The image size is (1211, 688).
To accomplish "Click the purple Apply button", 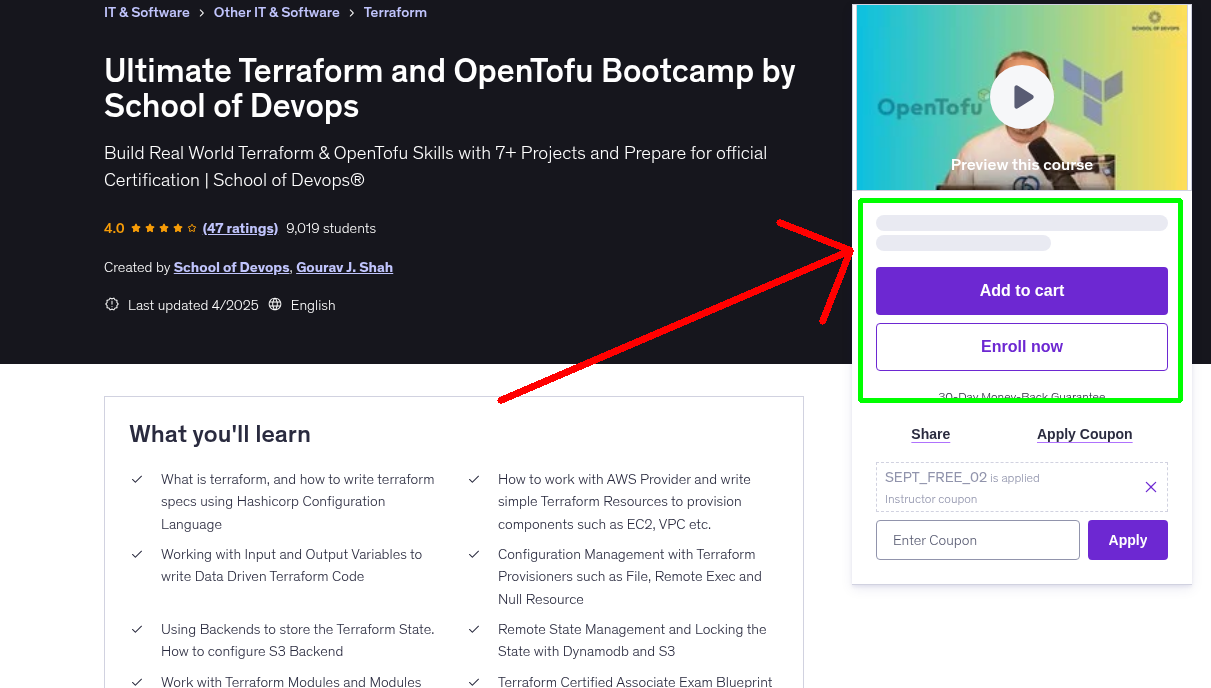I will 1128,540.
